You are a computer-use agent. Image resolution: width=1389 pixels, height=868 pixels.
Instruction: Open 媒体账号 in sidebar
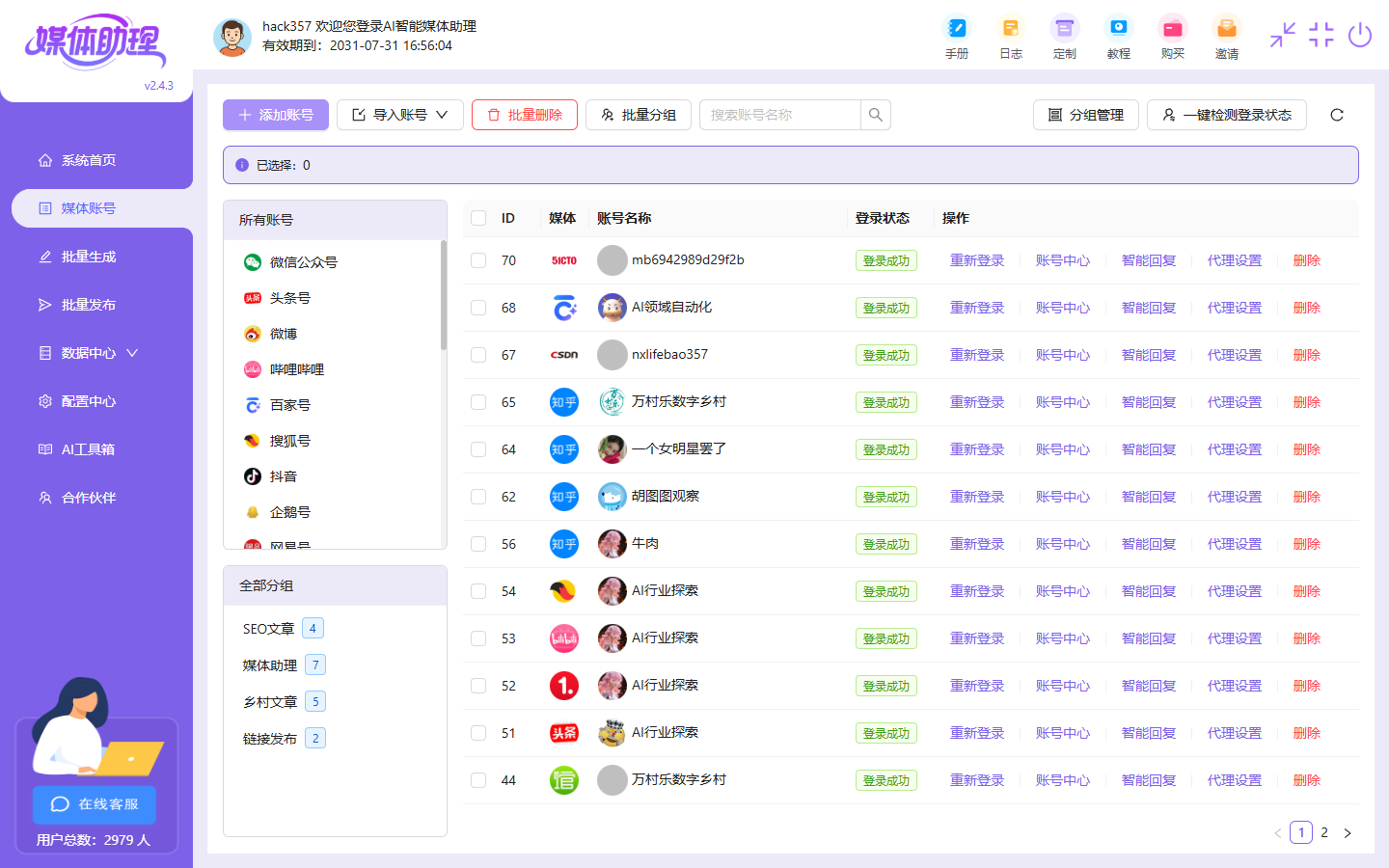click(102, 208)
